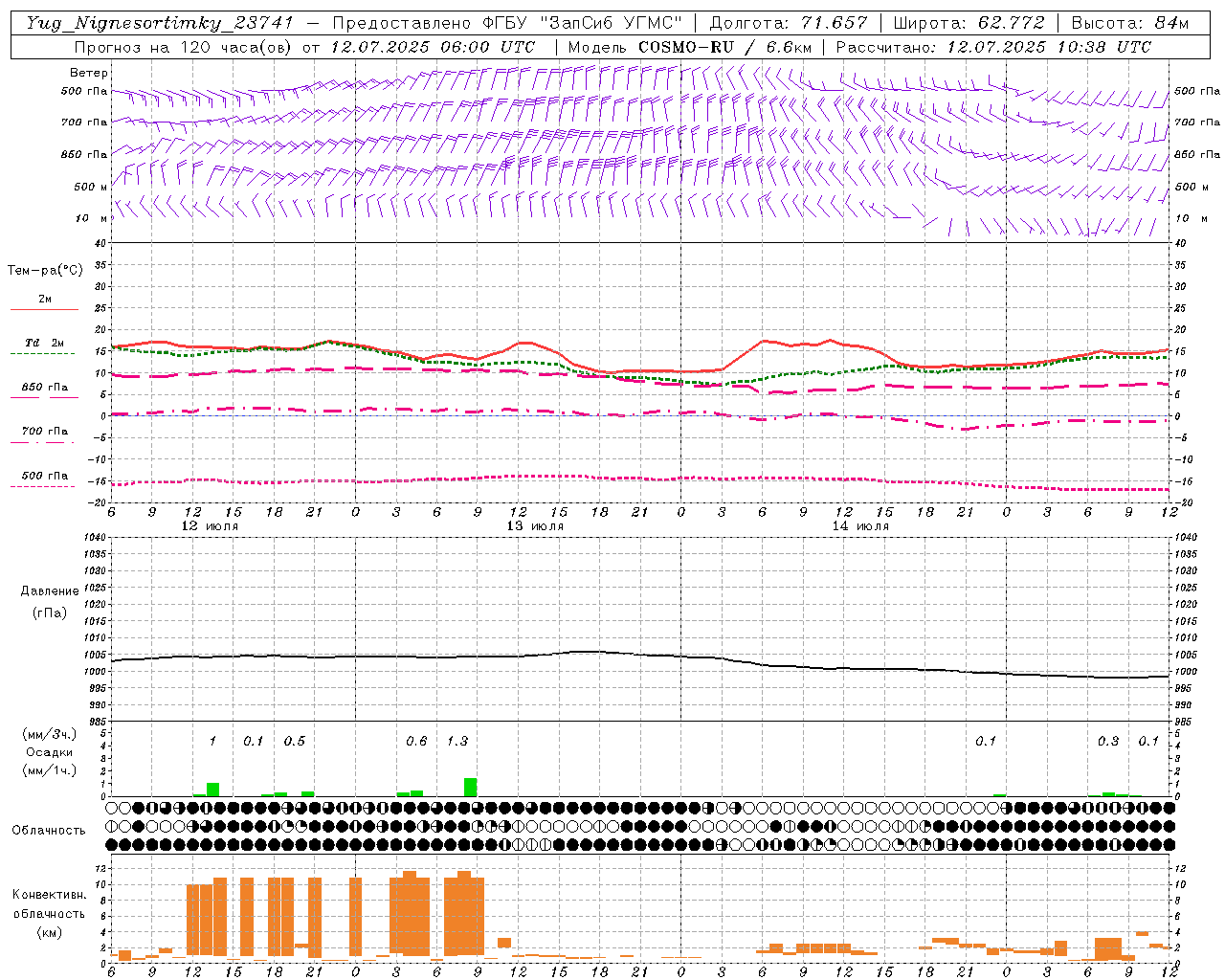Select the 14 июля date label
1225x980 pixels.
pyautogui.click(x=860, y=526)
